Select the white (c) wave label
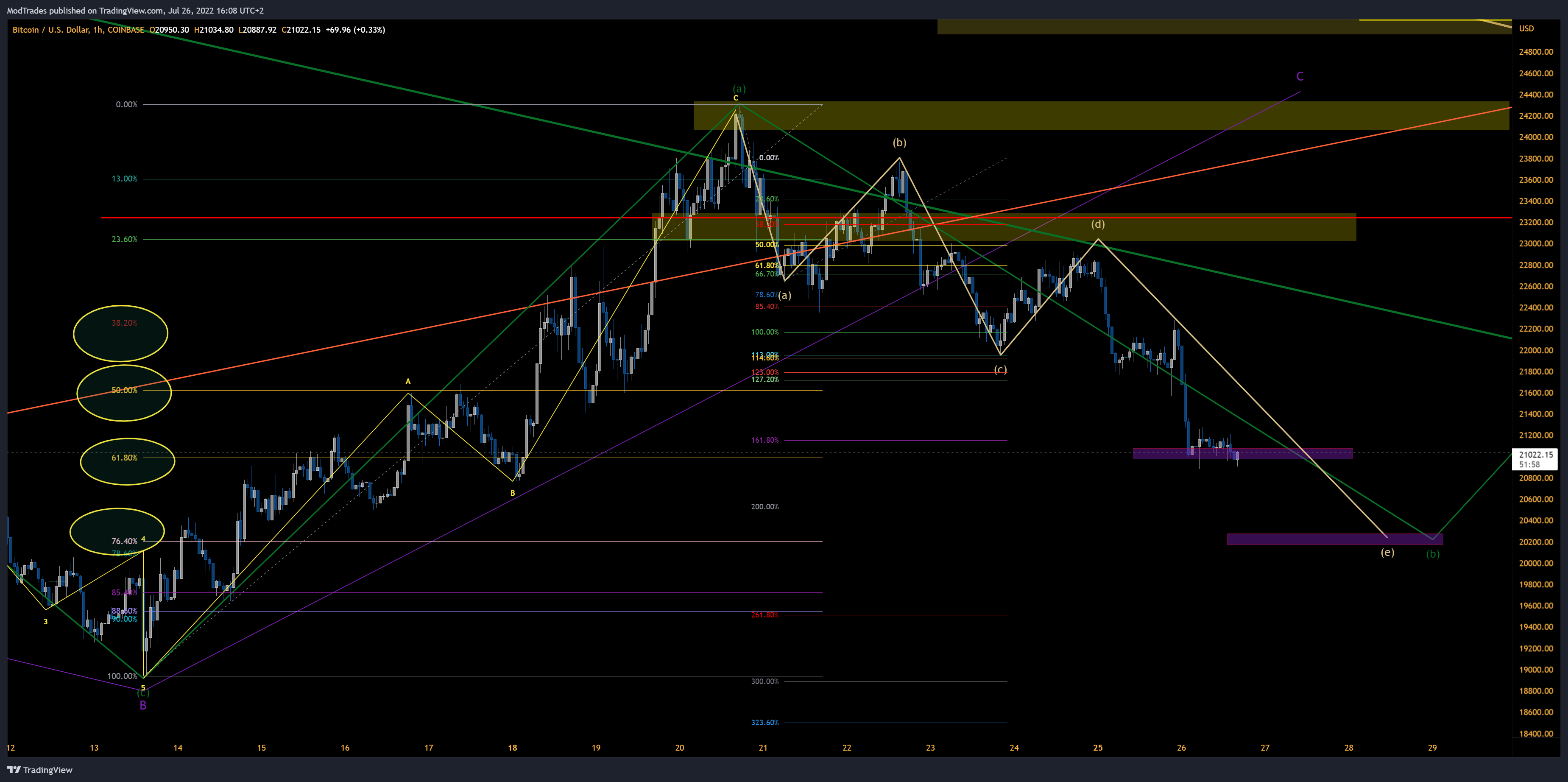Viewport: 1568px width, 782px height. click(1000, 369)
